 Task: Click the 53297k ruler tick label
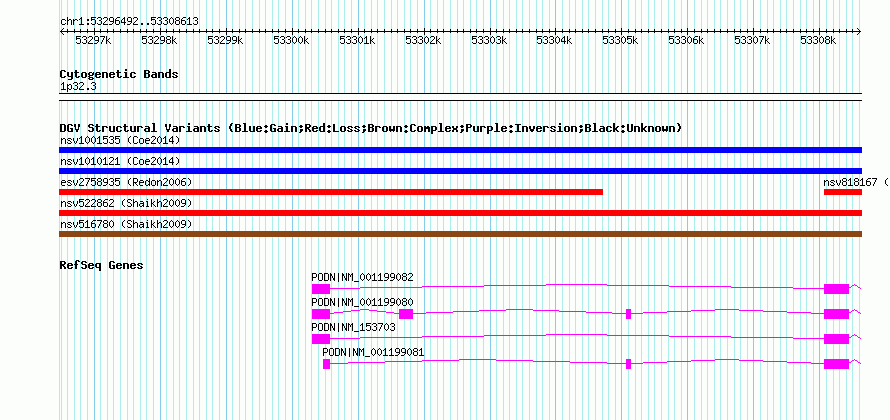93,40
